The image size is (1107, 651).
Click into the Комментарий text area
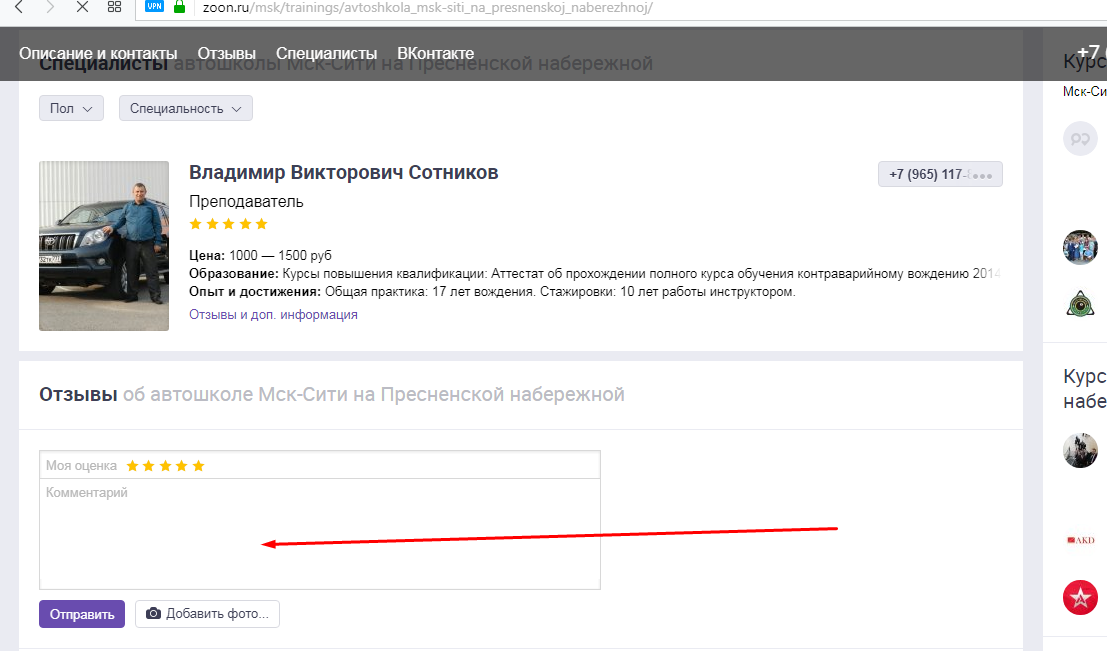coord(319,535)
